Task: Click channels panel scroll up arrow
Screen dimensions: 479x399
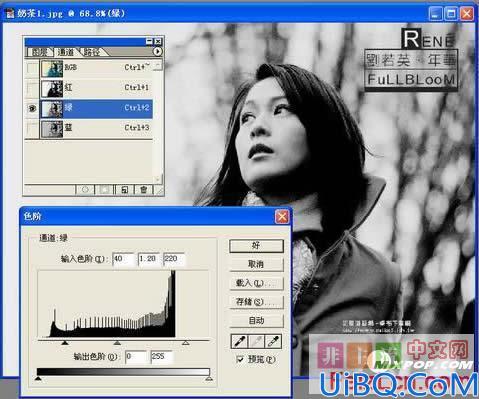Action: pyautogui.click(x=158, y=65)
